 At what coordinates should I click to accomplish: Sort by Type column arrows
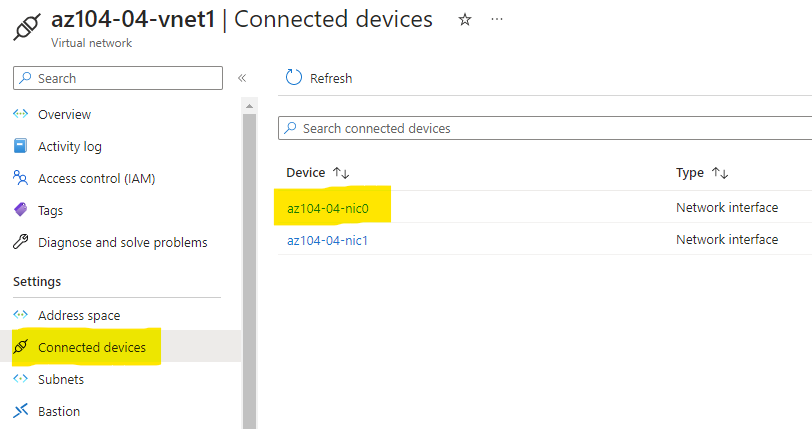tap(720, 173)
